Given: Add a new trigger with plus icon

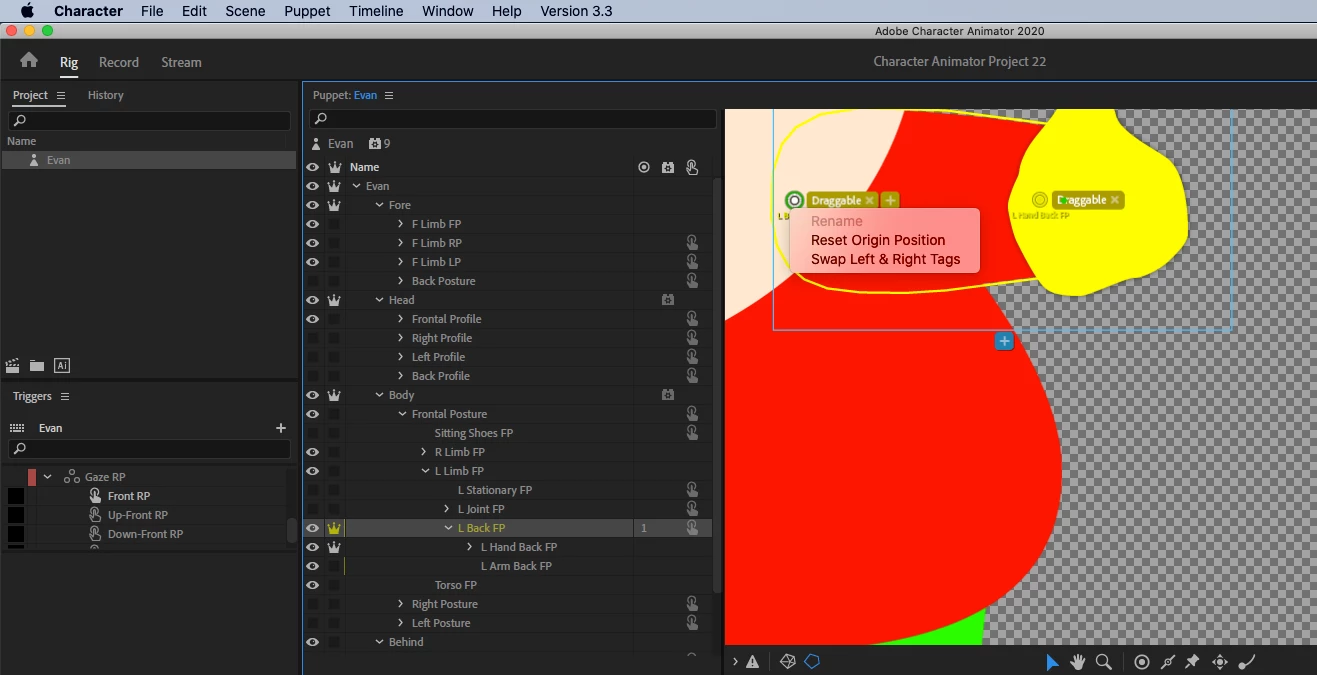Looking at the screenshot, I should (281, 428).
